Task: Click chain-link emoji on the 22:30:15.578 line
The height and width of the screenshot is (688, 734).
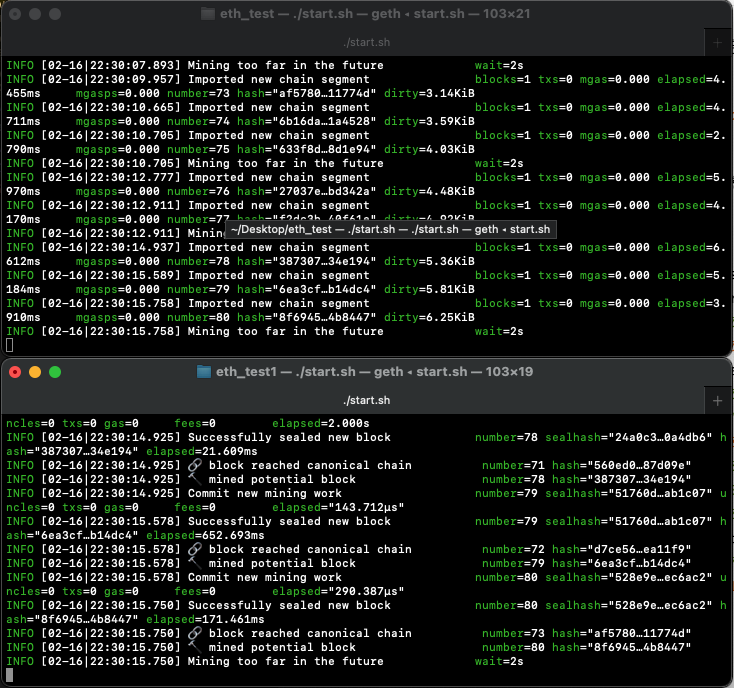Action: (x=195, y=549)
